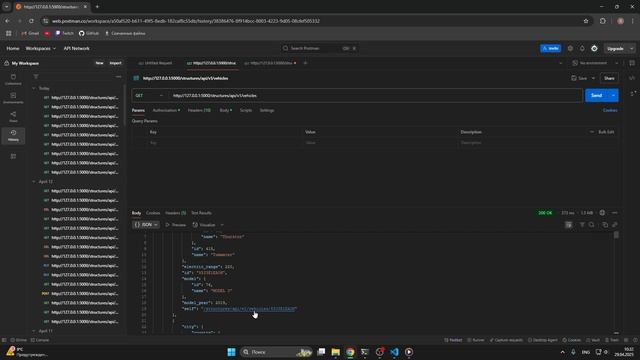
Task: Open the history options ellipsis menu
Action: [x=118, y=77]
